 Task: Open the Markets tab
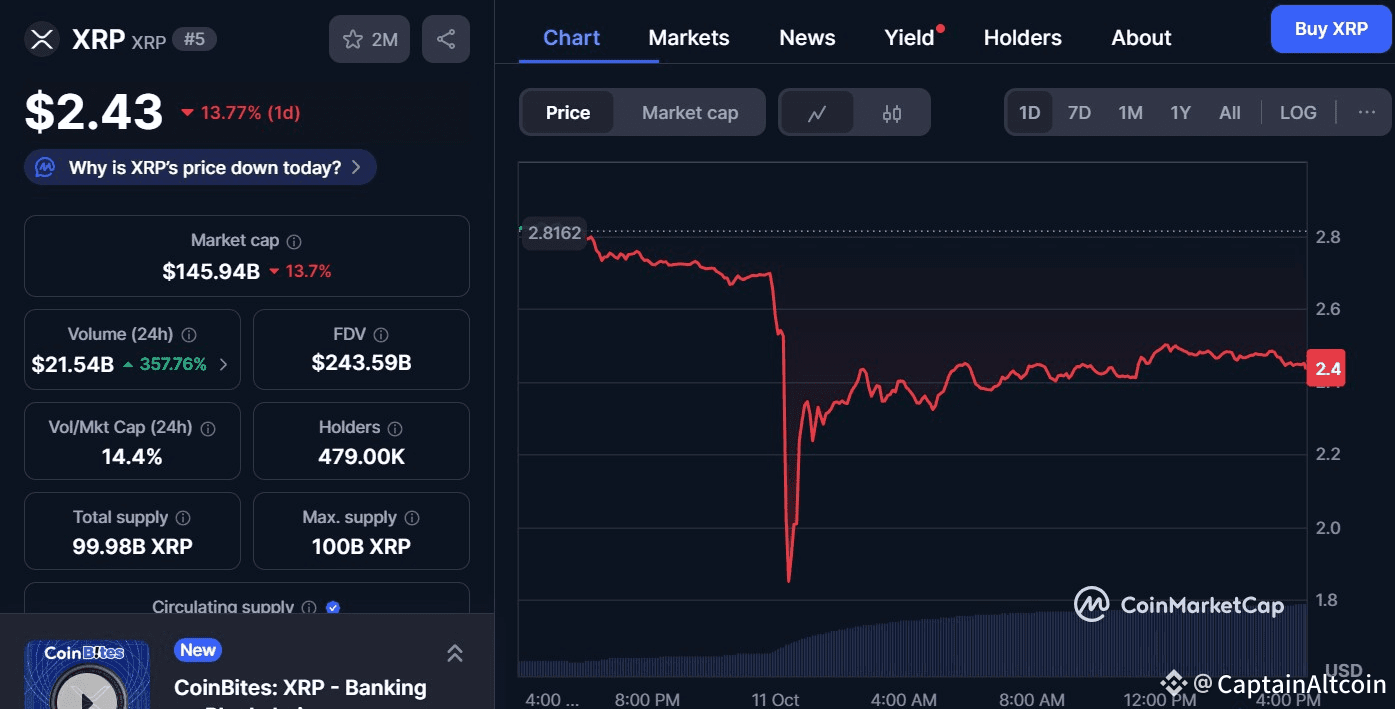[x=689, y=38]
